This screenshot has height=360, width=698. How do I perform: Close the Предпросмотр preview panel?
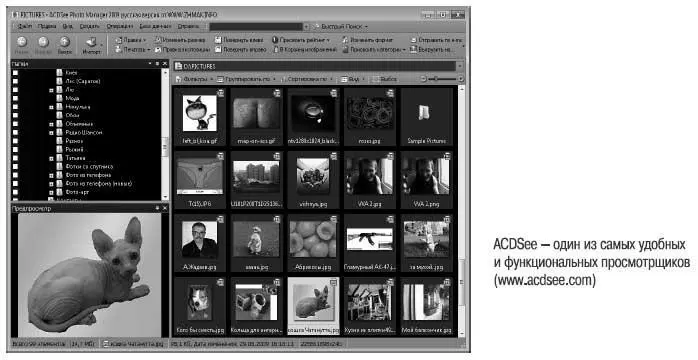click(x=165, y=208)
